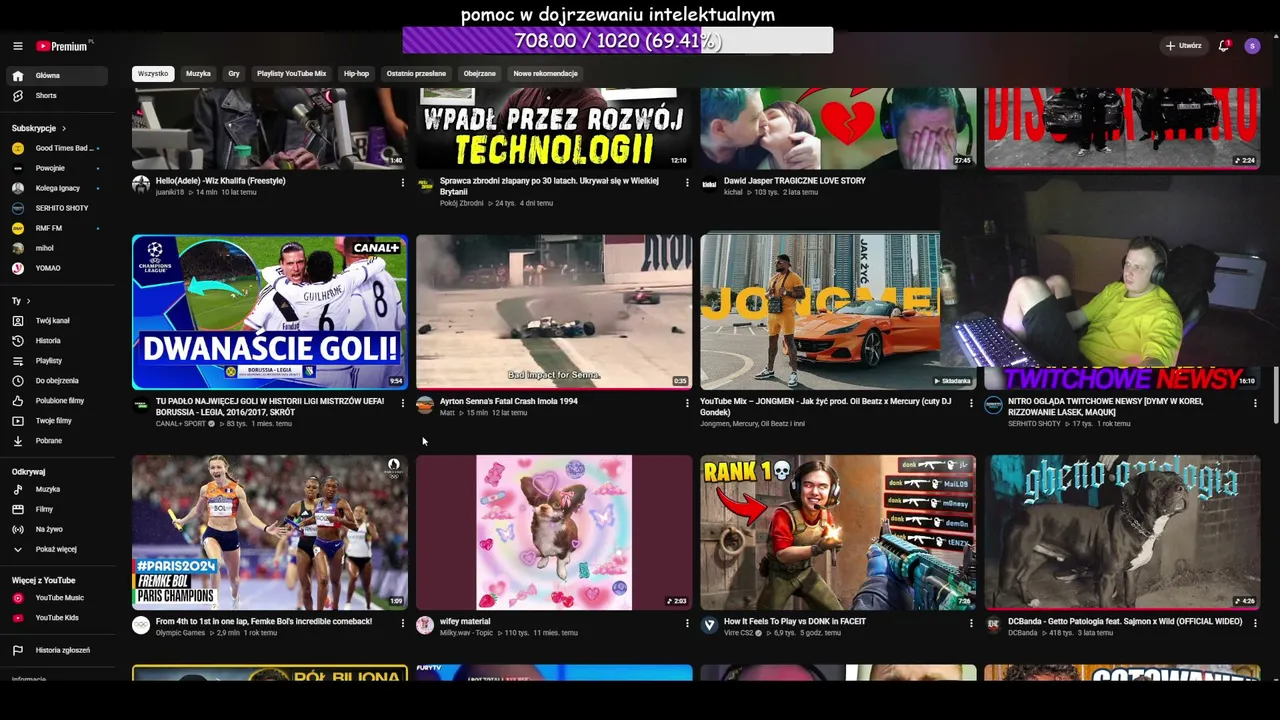1280x720 pixels.
Task: Open the NITRO OGLĄDA TWITCHOWE NEWSY title
Action: pos(1105,406)
